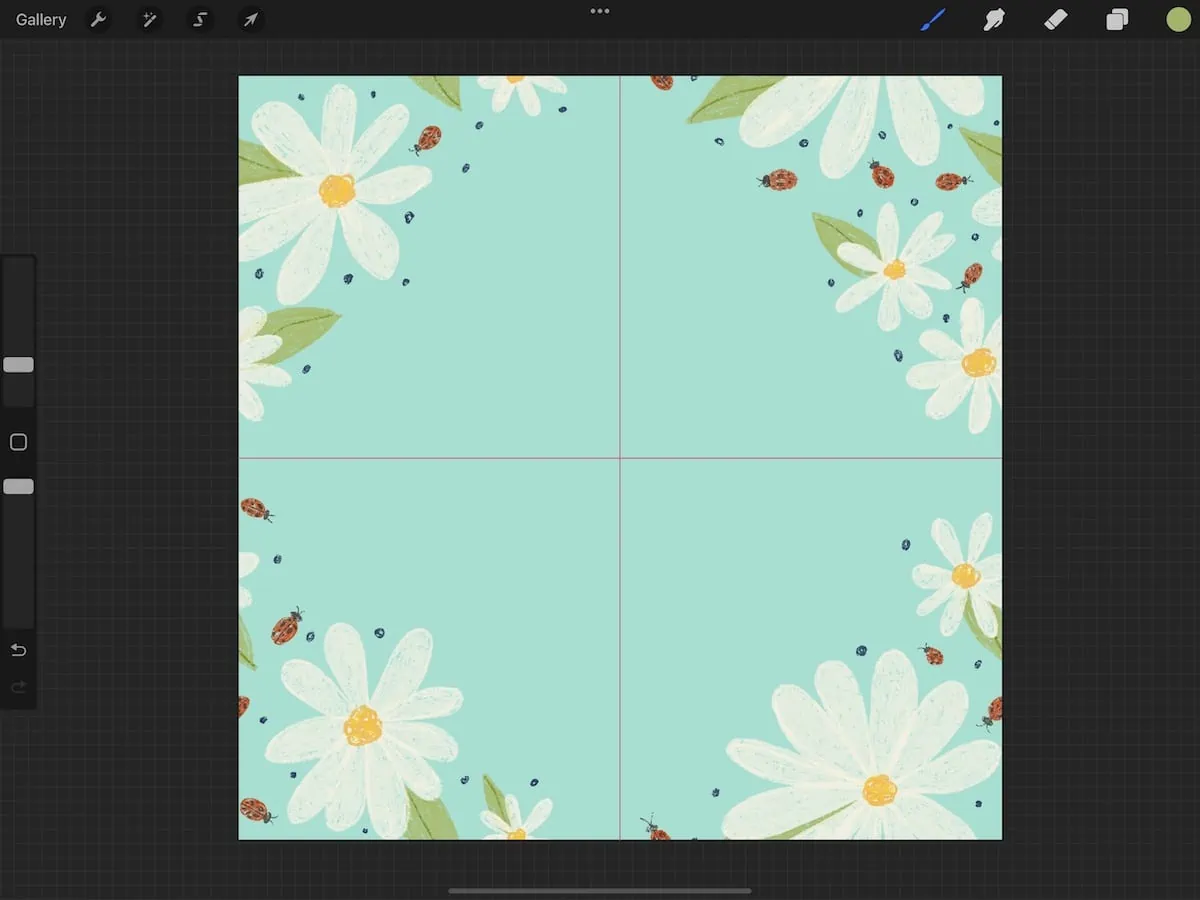Select the Smudge tool

pyautogui.click(x=994, y=20)
